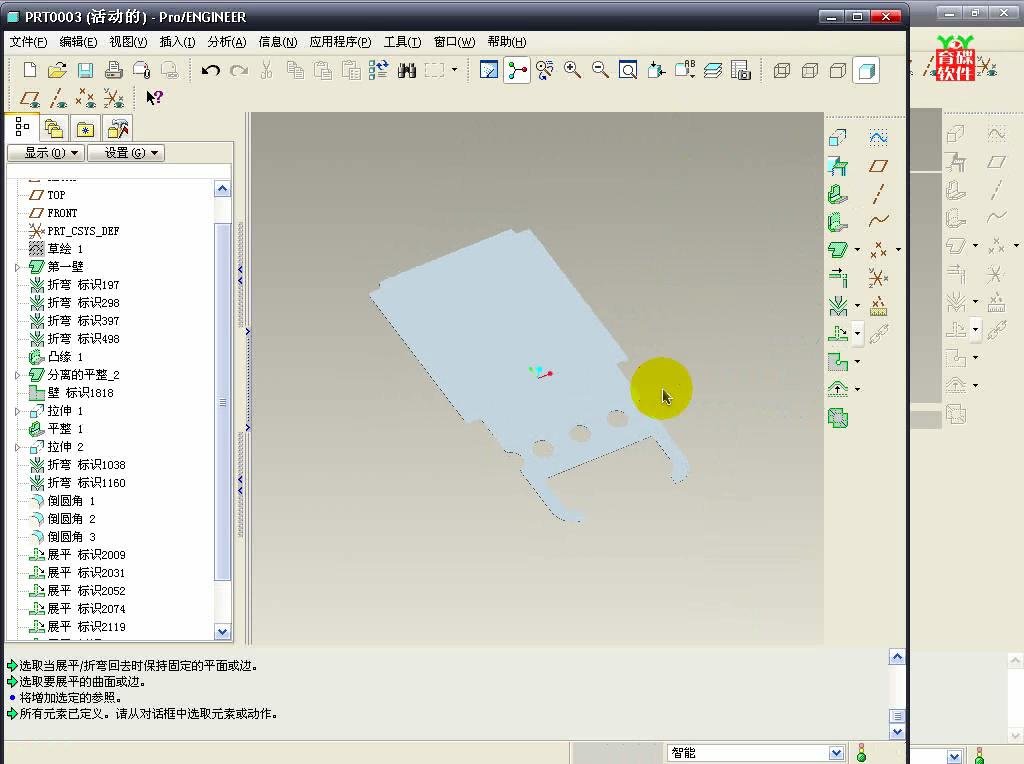Expand the 拉伸 2 tree node

point(18,447)
